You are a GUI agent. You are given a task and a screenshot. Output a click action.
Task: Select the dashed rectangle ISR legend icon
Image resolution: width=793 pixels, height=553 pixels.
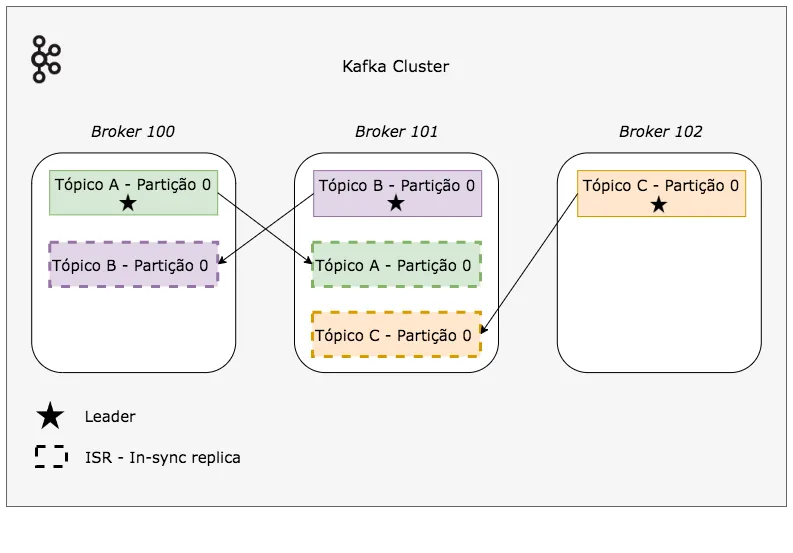click(50, 457)
